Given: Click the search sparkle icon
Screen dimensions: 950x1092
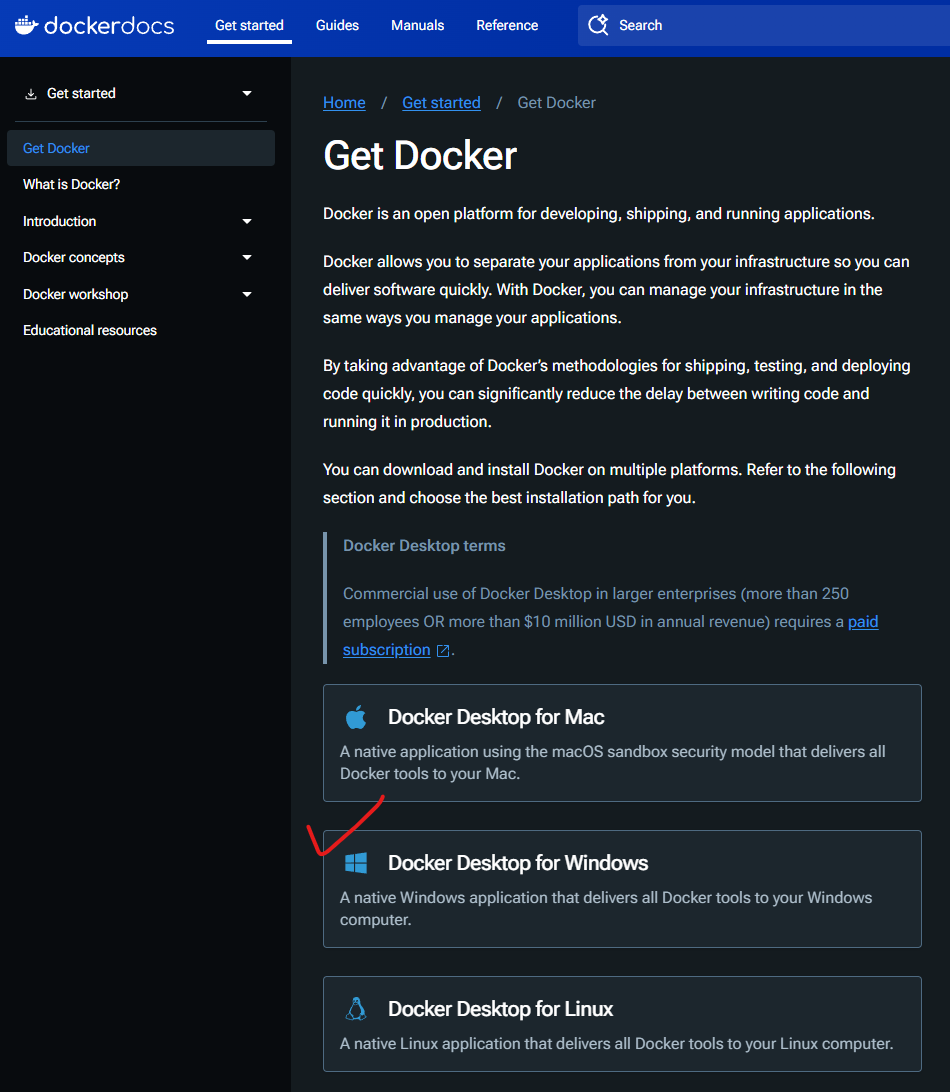Looking at the screenshot, I should click(x=598, y=25).
